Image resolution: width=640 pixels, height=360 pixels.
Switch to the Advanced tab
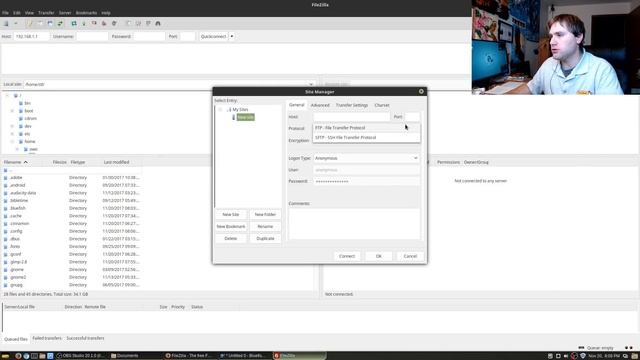[320, 105]
